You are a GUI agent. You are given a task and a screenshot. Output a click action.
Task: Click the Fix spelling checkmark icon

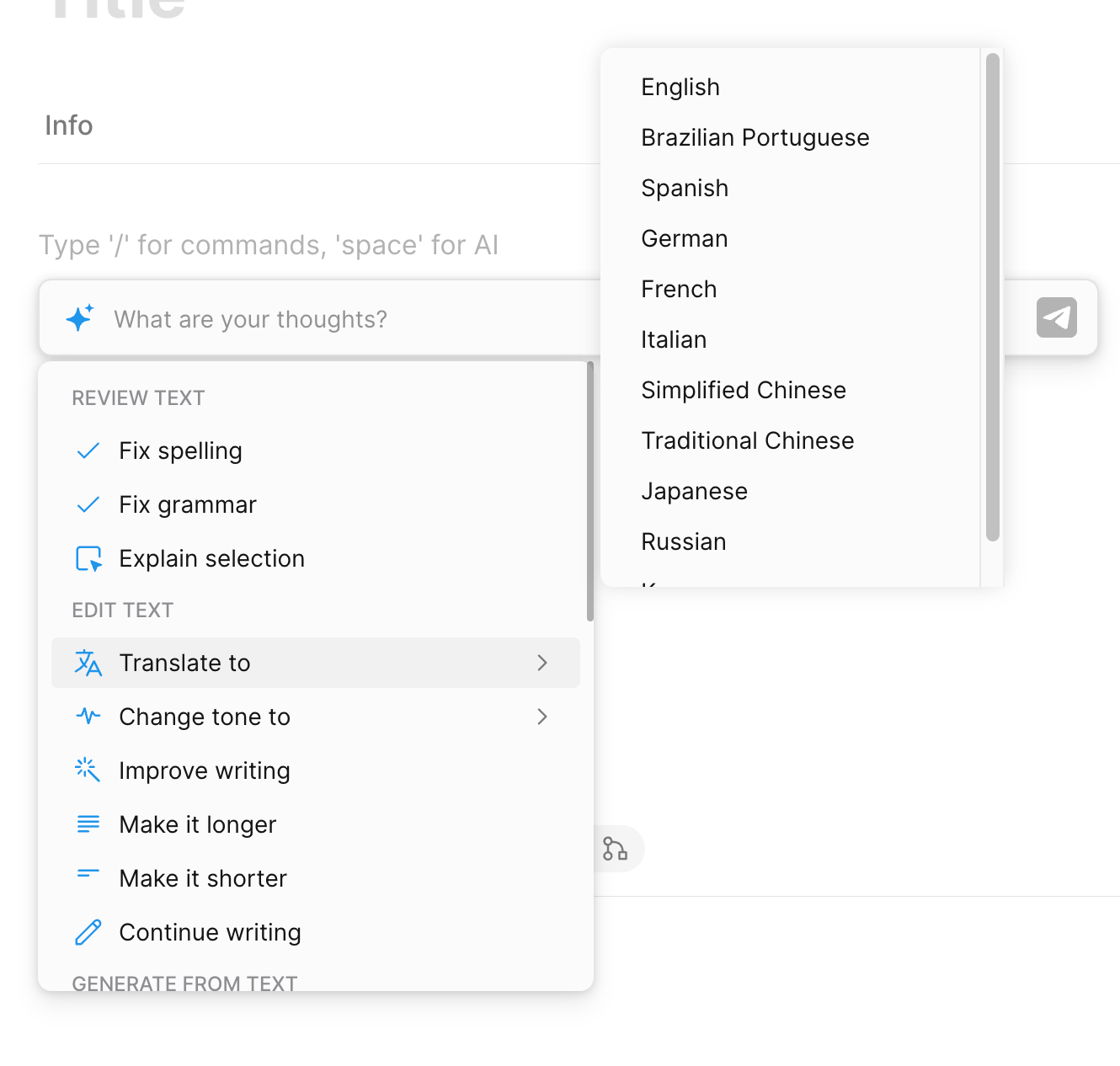88,451
